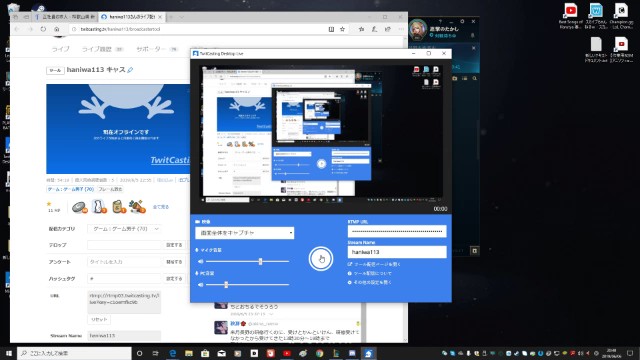Image resolution: width=640 pixels, height=360 pixels.
Task: Click the mic volume speaker icon
Action: coord(200,261)
